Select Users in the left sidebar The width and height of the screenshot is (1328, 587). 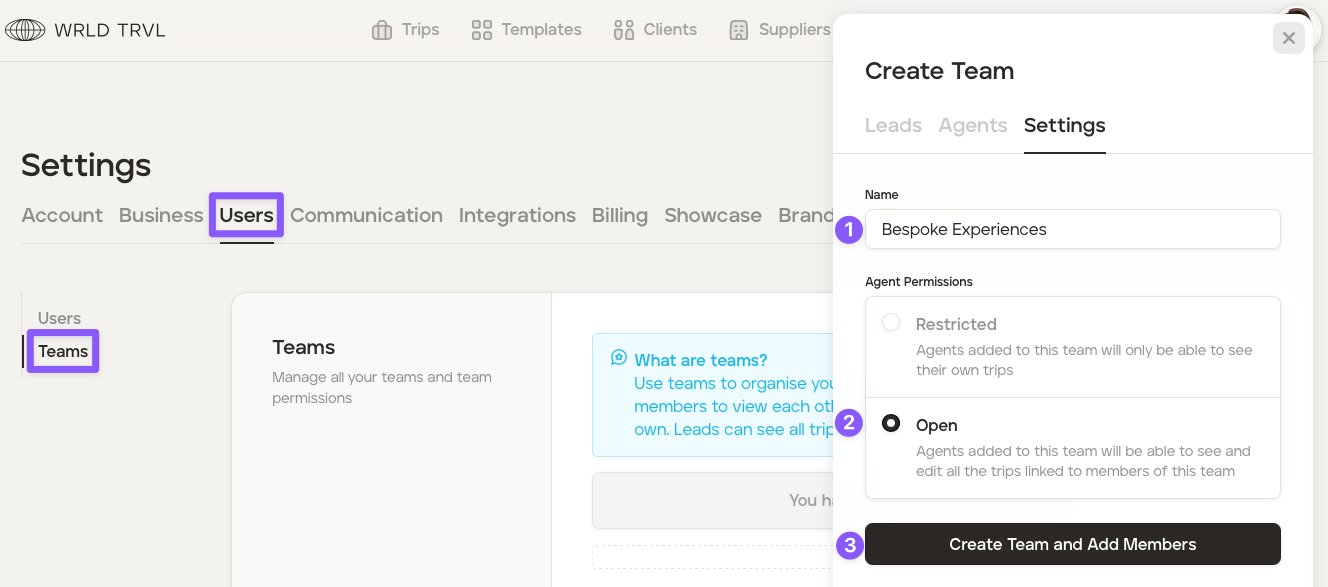[x=59, y=318]
